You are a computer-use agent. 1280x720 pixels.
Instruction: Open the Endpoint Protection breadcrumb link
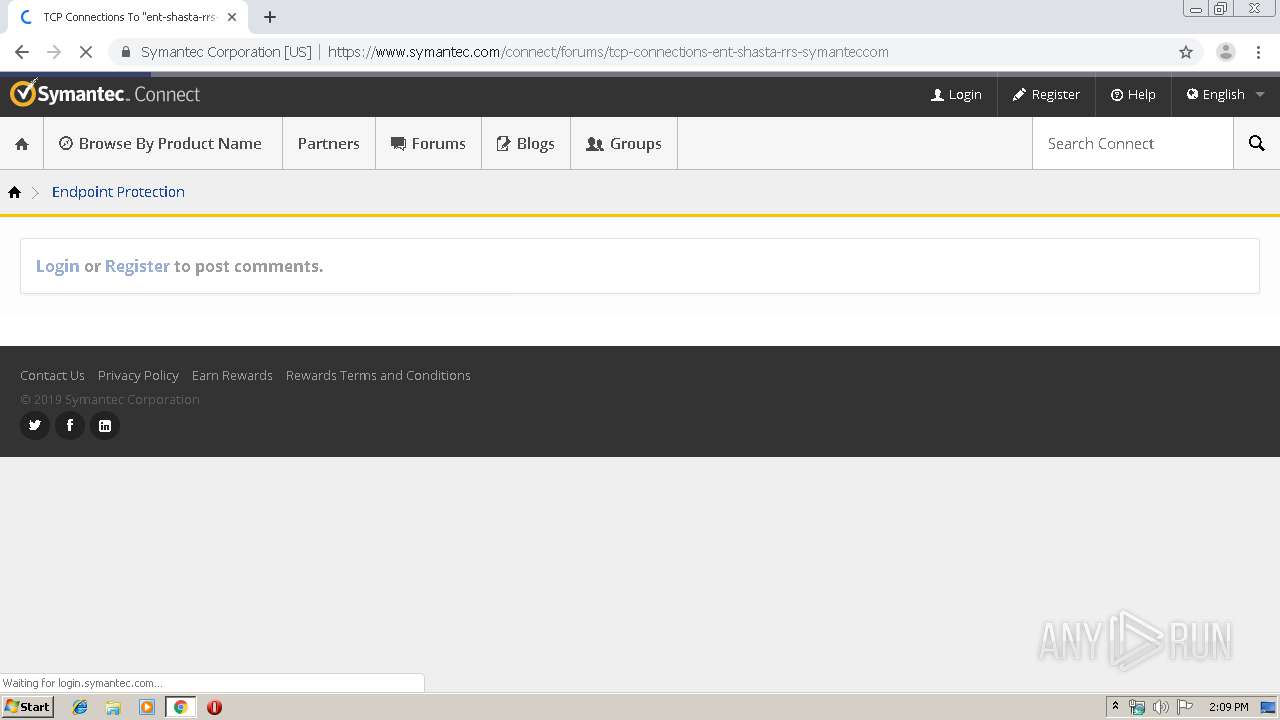(x=118, y=192)
